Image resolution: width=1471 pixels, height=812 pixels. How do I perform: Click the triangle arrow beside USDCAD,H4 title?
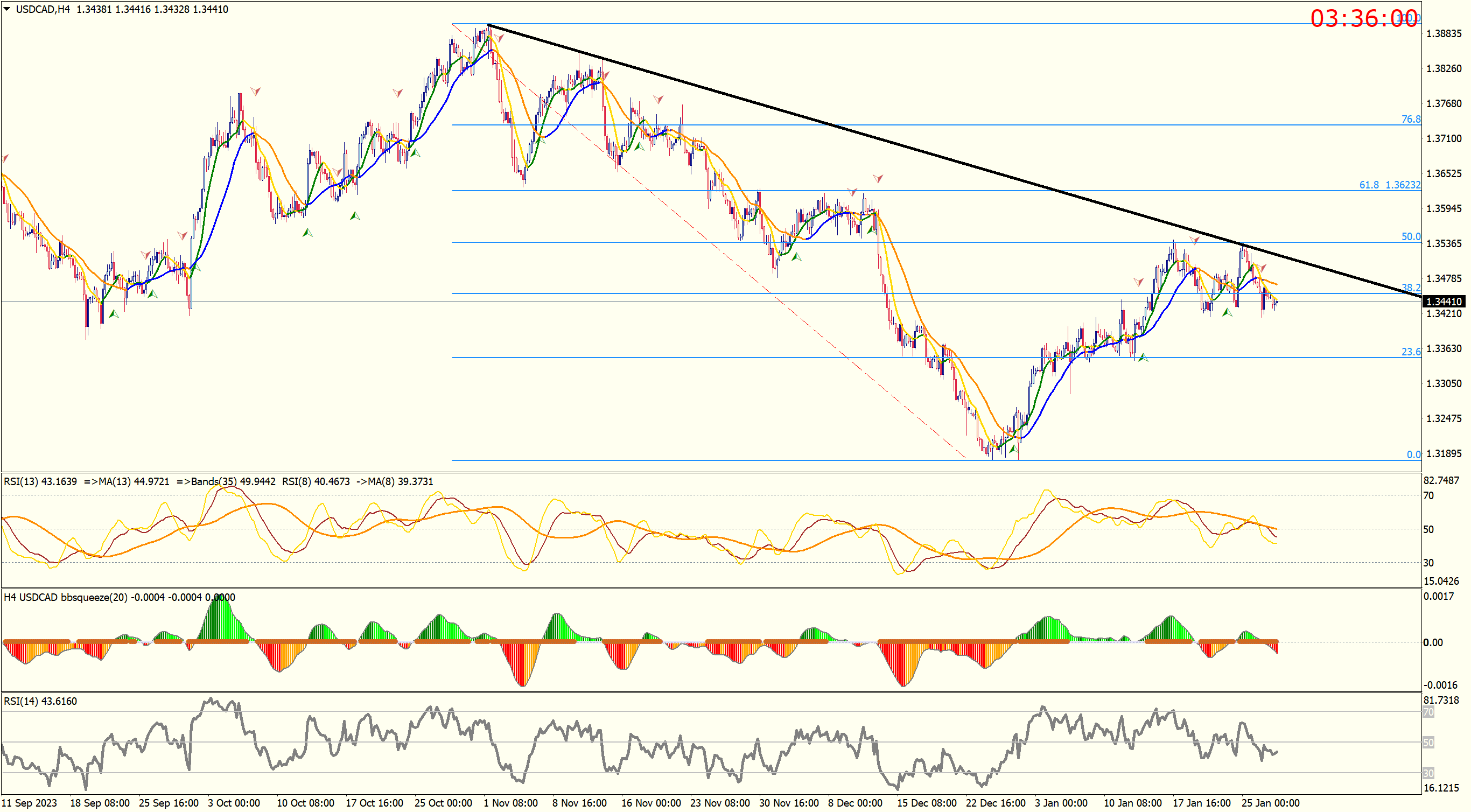click(x=7, y=9)
